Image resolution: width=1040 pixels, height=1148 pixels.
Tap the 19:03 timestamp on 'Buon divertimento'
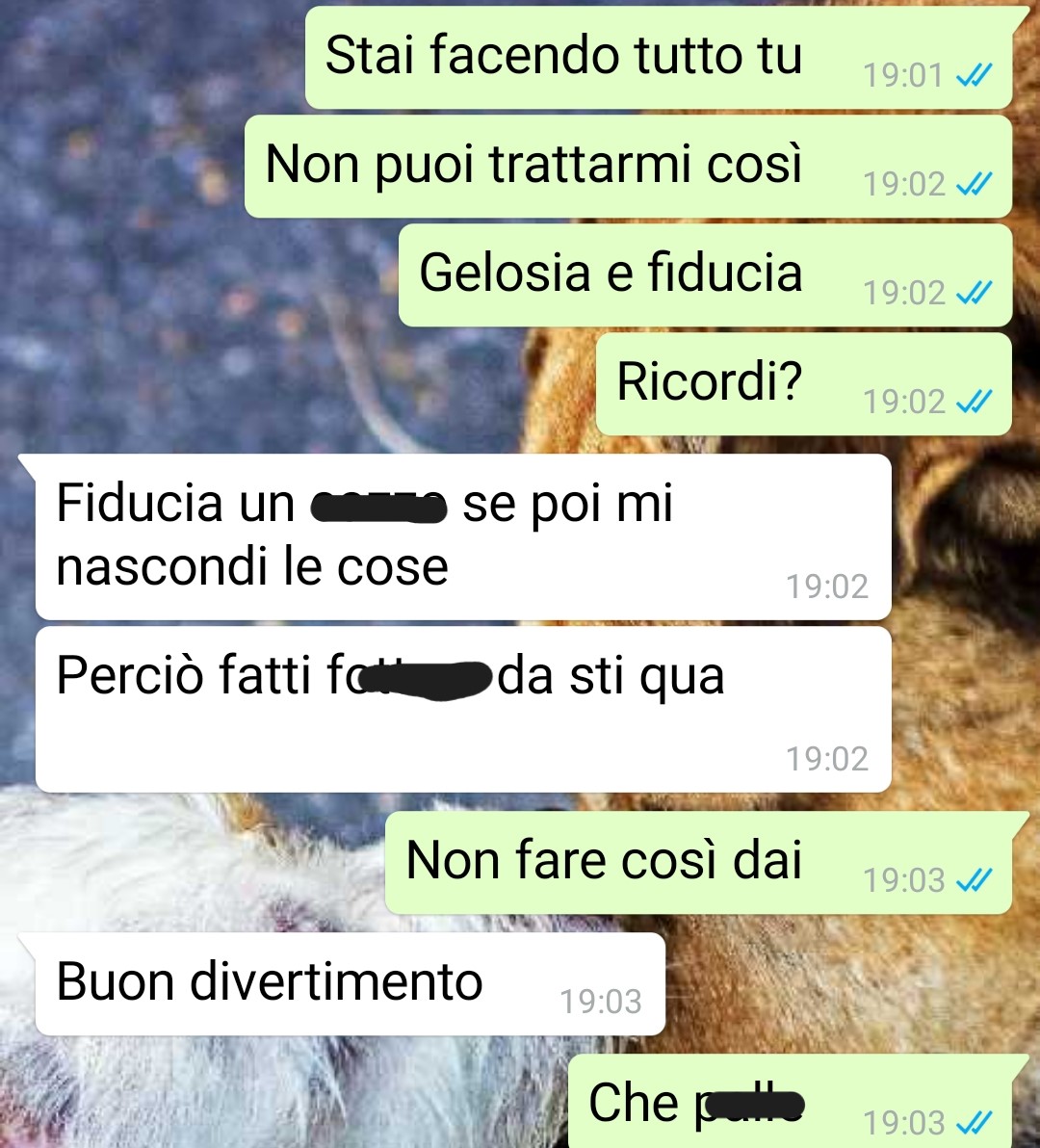pos(601,1002)
